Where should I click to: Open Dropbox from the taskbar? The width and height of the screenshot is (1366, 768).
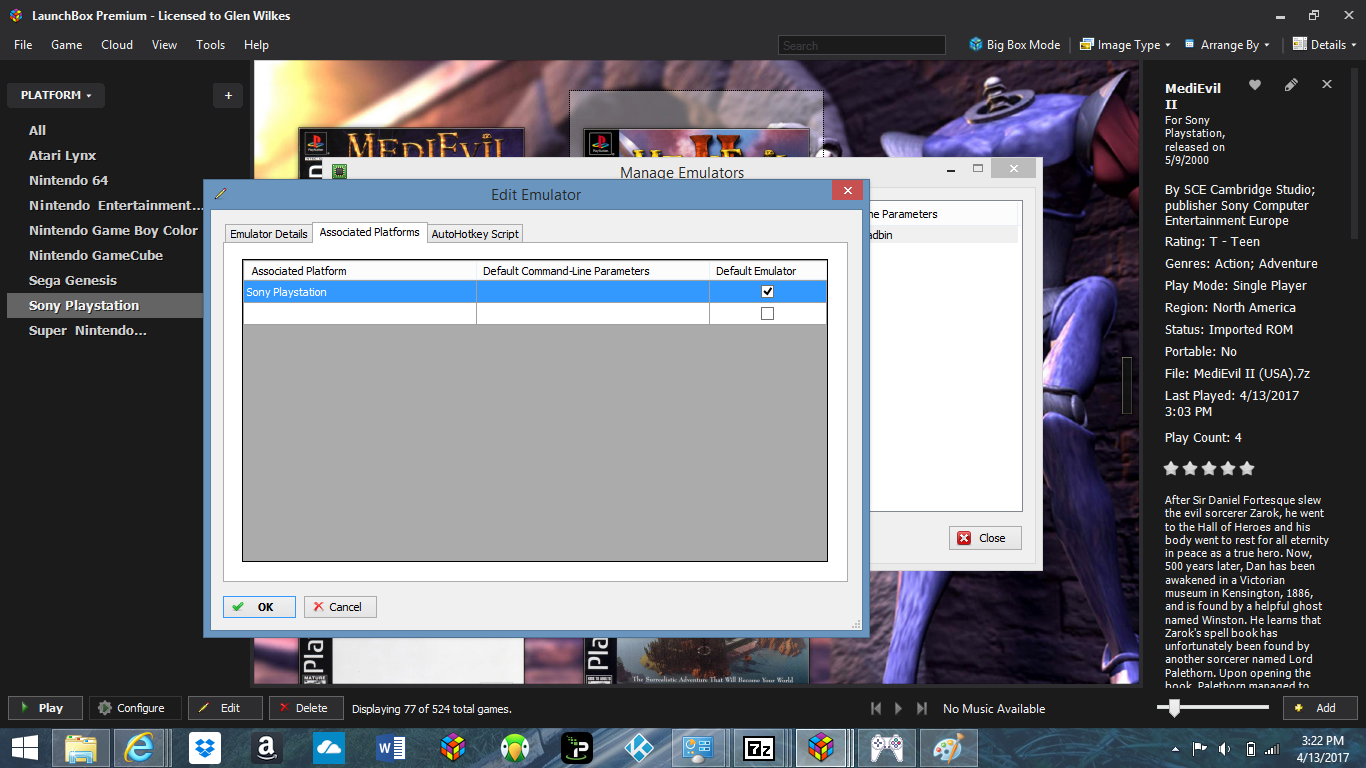[x=207, y=747]
